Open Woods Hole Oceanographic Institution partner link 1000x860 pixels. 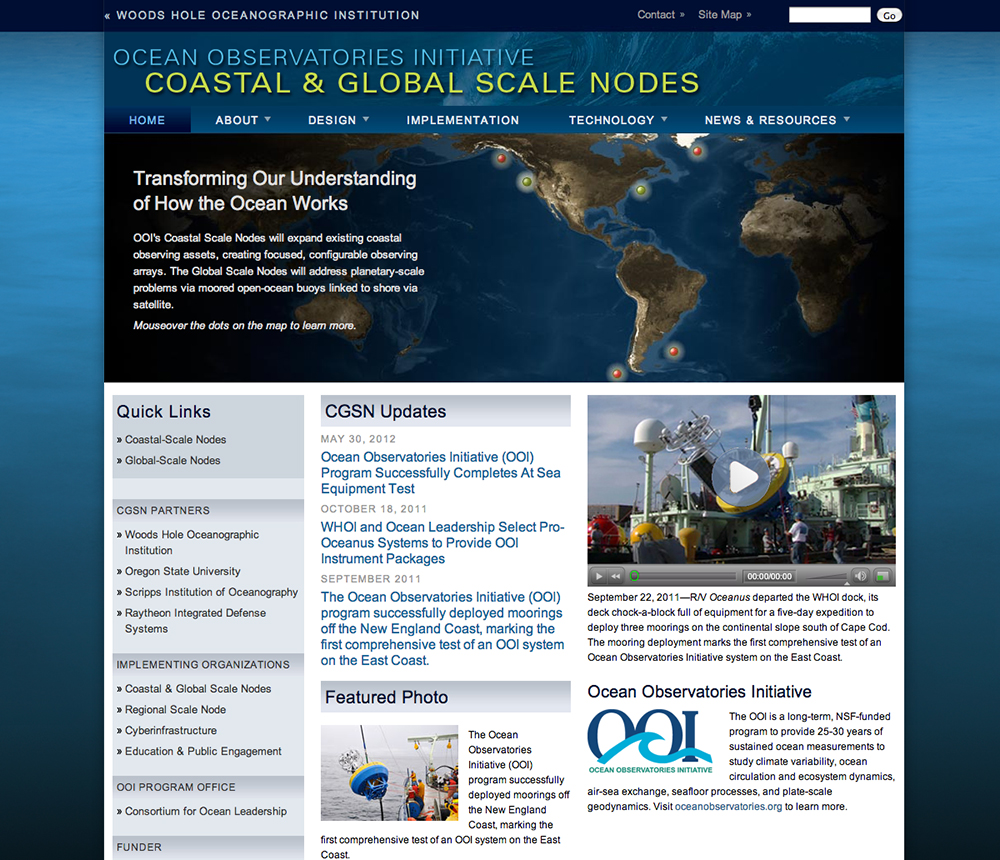[191, 542]
